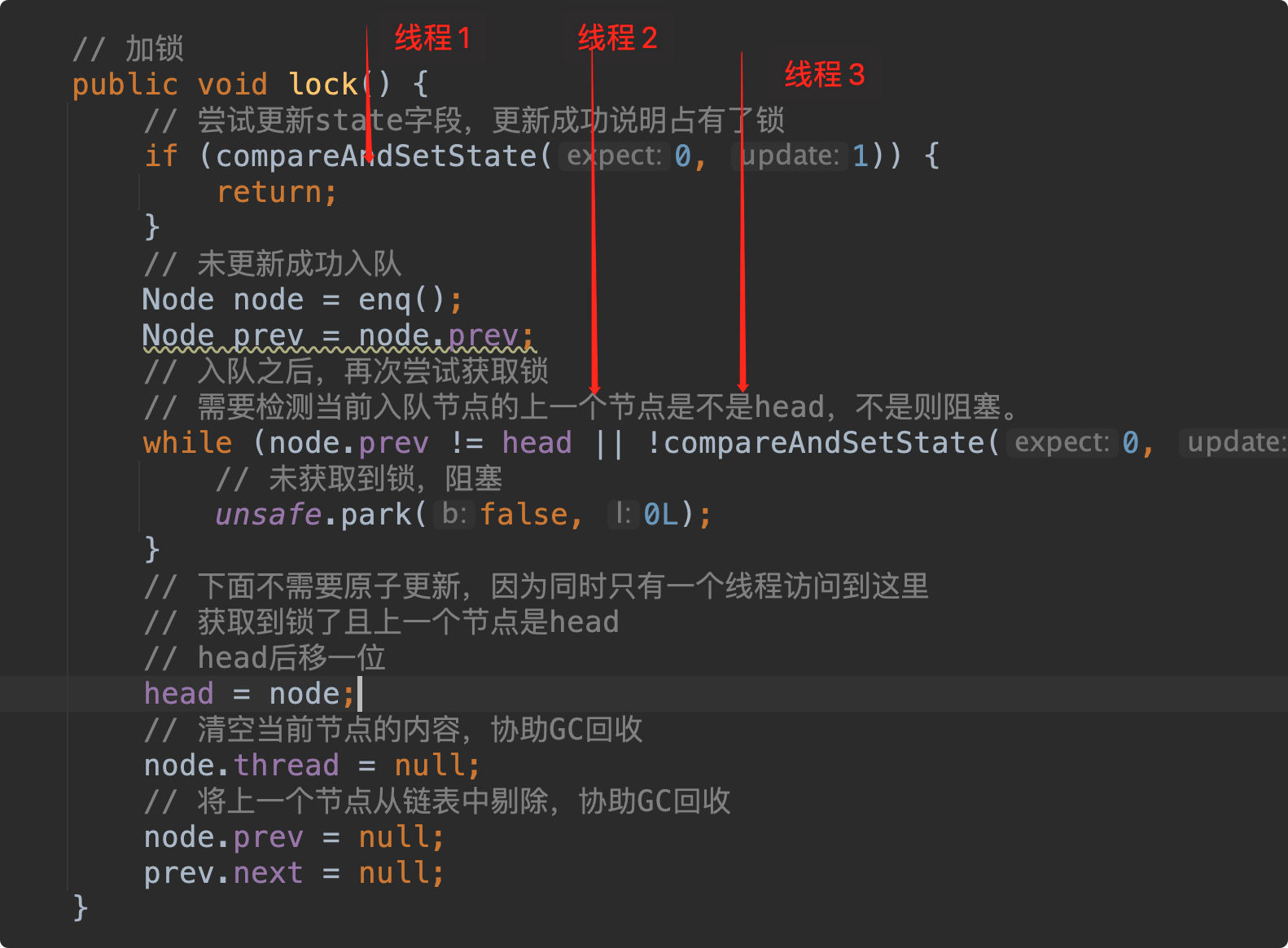
Task: Click the first compareAndSetState call
Action: tap(375, 156)
